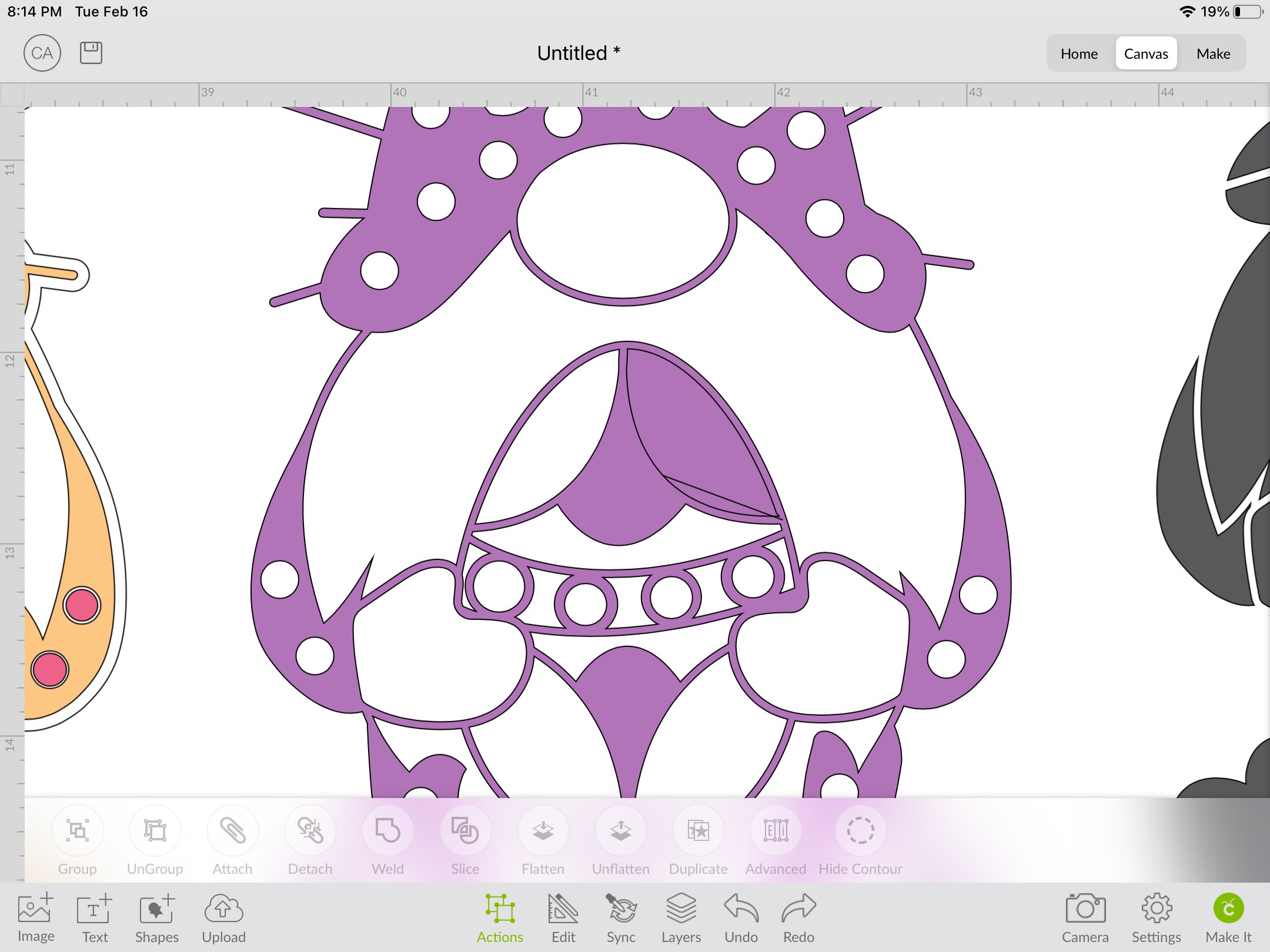Screen dimensions: 1270x952
Task: Switch to the Make tab
Action: point(1213,53)
